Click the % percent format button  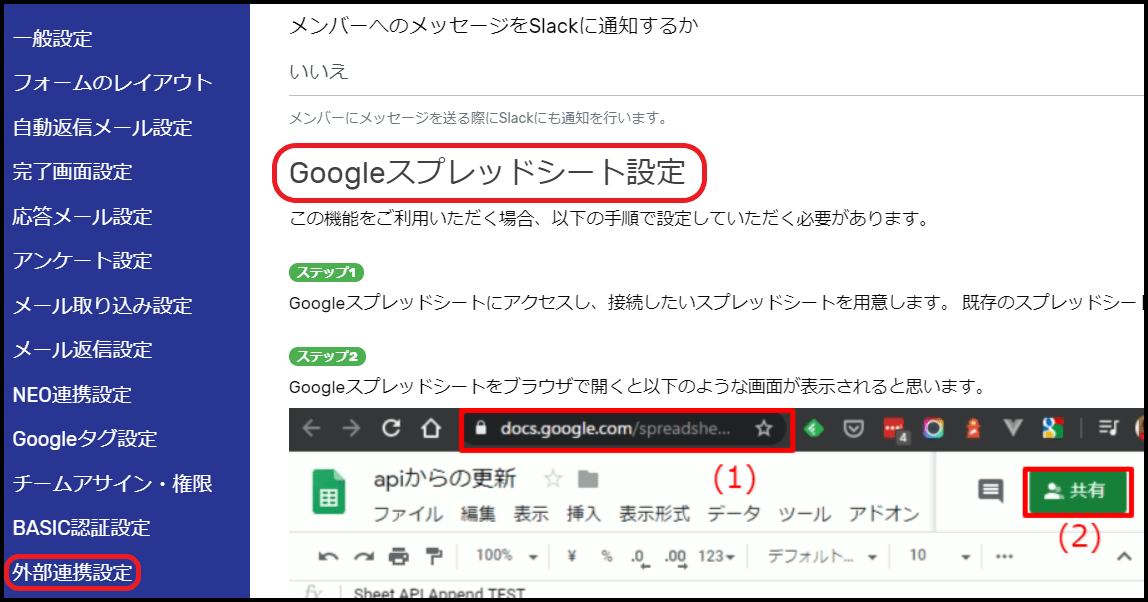[606, 556]
